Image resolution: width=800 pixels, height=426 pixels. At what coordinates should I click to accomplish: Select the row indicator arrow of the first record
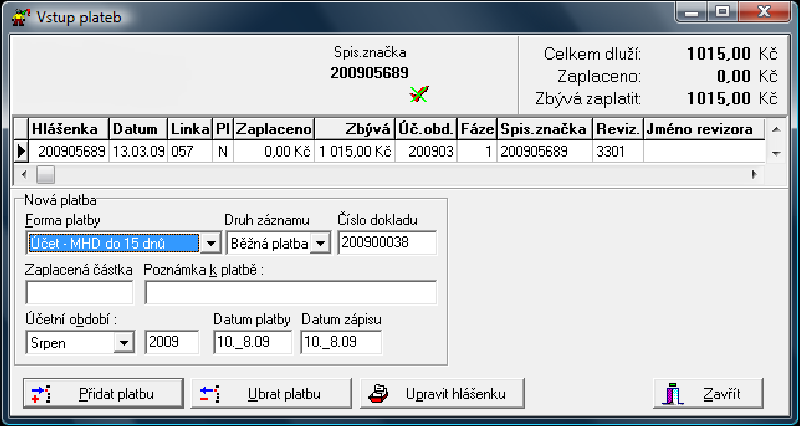[x=20, y=152]
